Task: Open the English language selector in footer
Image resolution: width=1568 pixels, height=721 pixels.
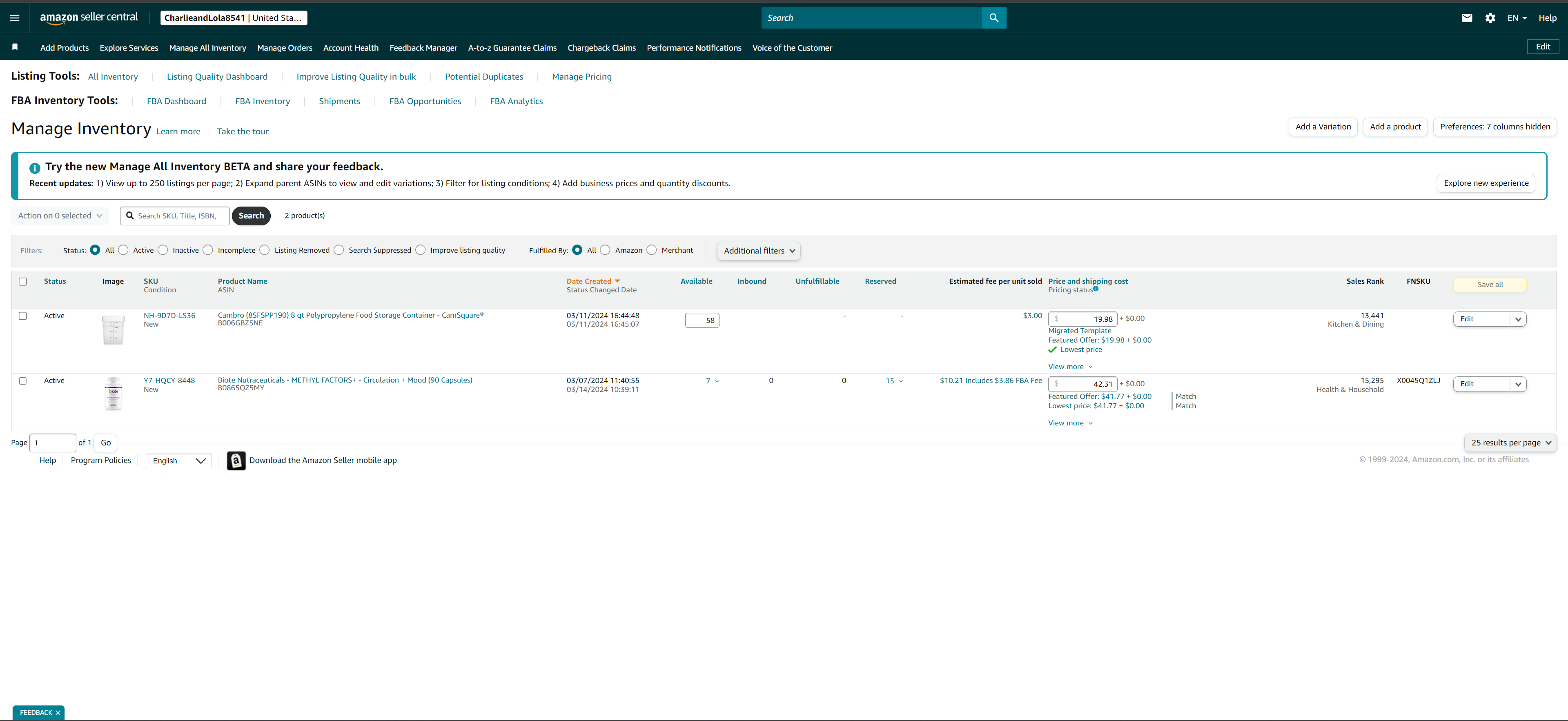Action: click(178, 461)
